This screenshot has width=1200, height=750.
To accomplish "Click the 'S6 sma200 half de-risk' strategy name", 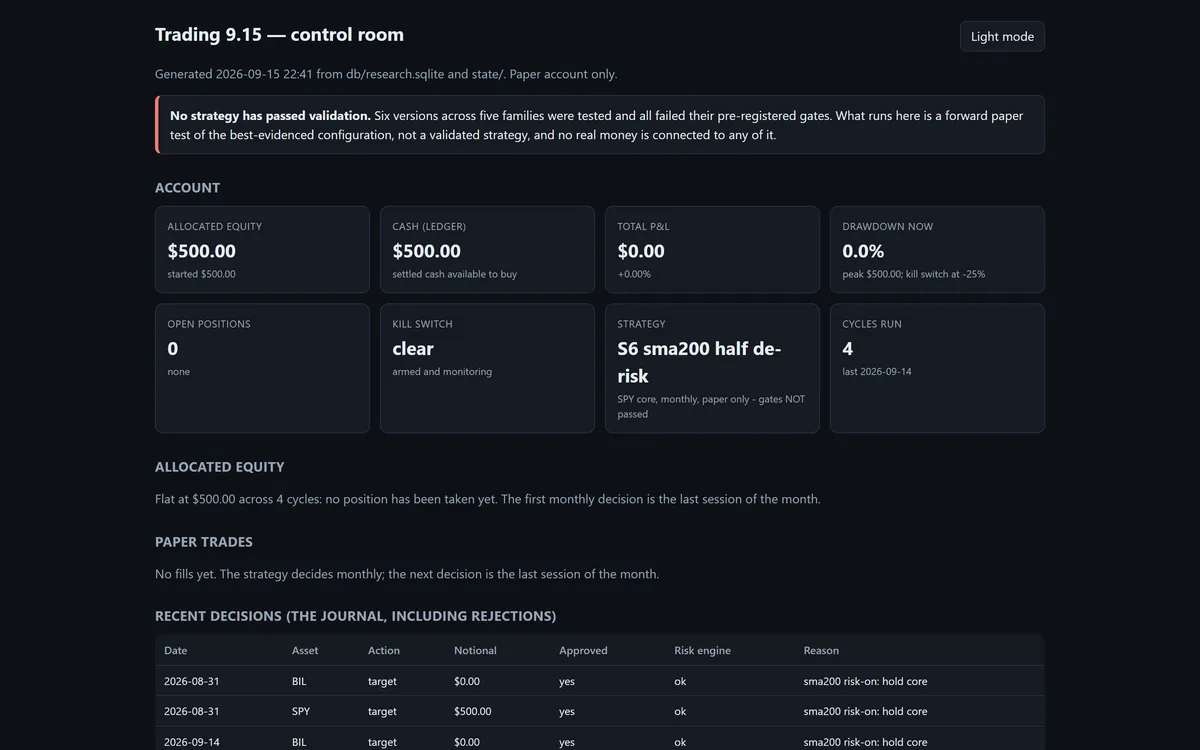I will (699, 362).
